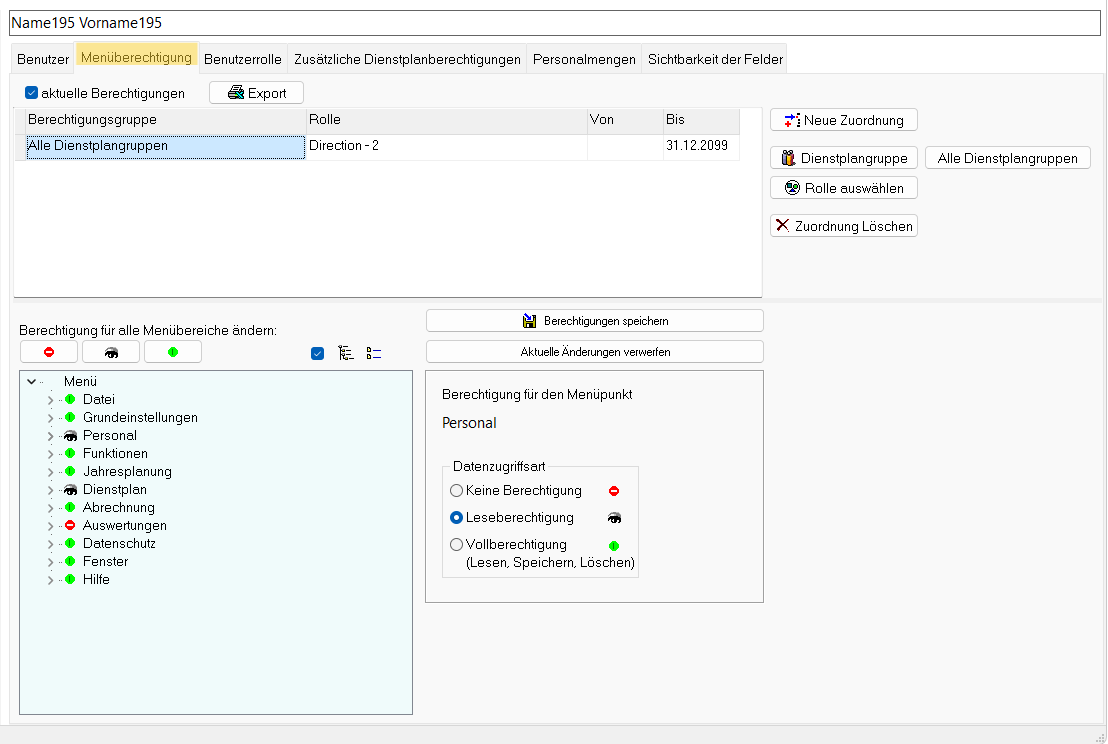Open the Sichtbarkeit der Felder tab
This screenshot has width=1108, height=744.
[x=715, y=59]
